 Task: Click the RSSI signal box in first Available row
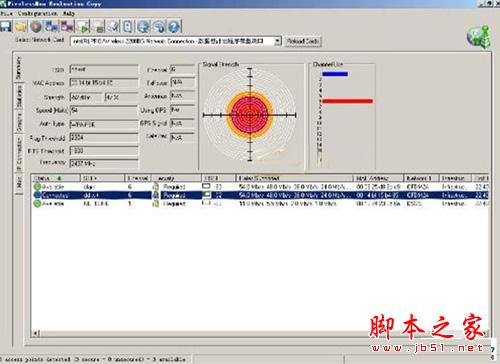click(x=206, y=186)
